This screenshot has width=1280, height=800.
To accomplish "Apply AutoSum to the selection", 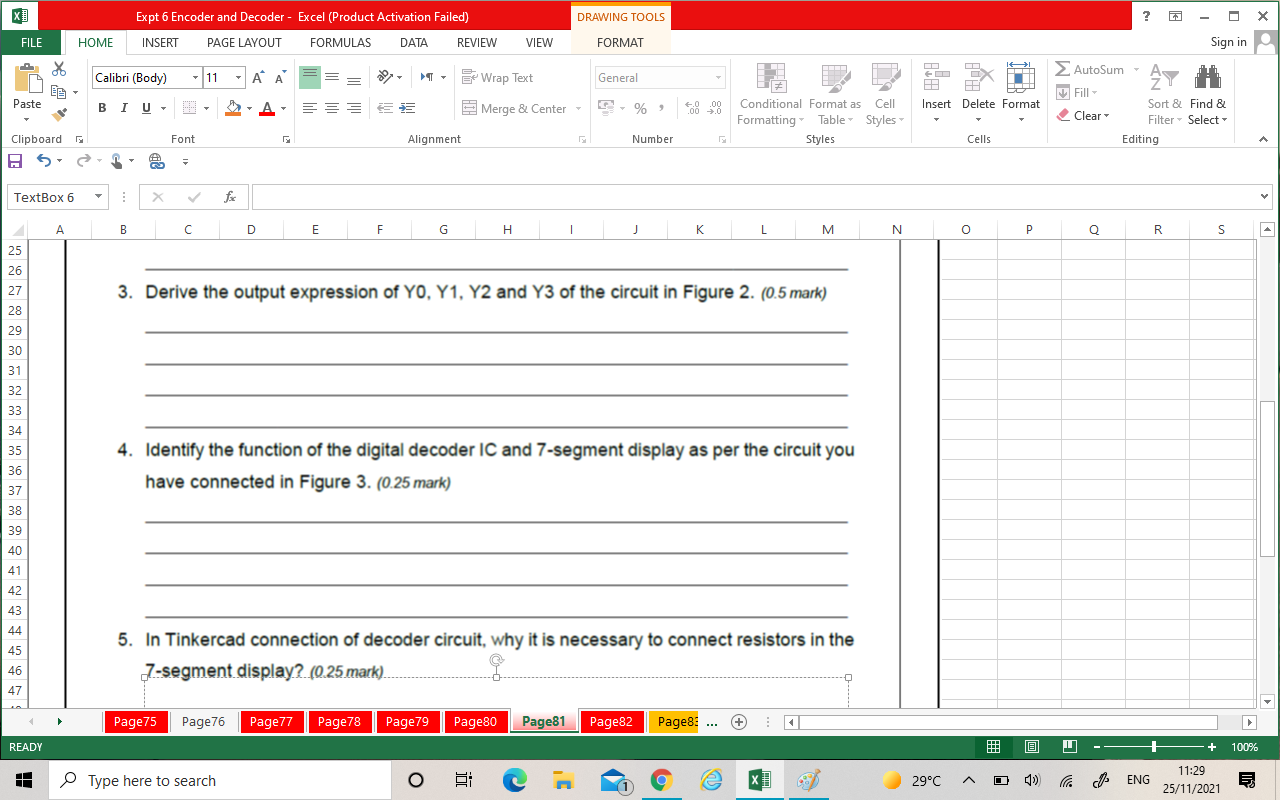I will coord(1090,69).
